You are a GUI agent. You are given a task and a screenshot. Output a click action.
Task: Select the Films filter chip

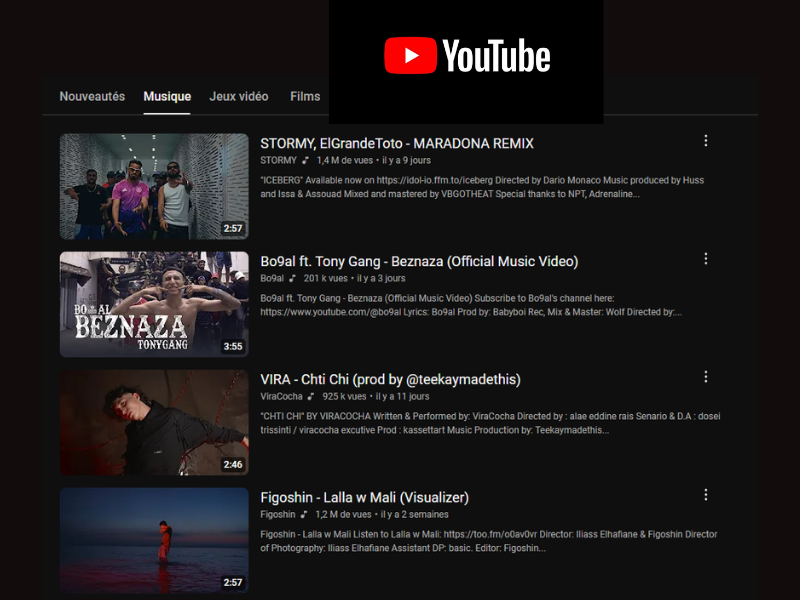(304, 96)
